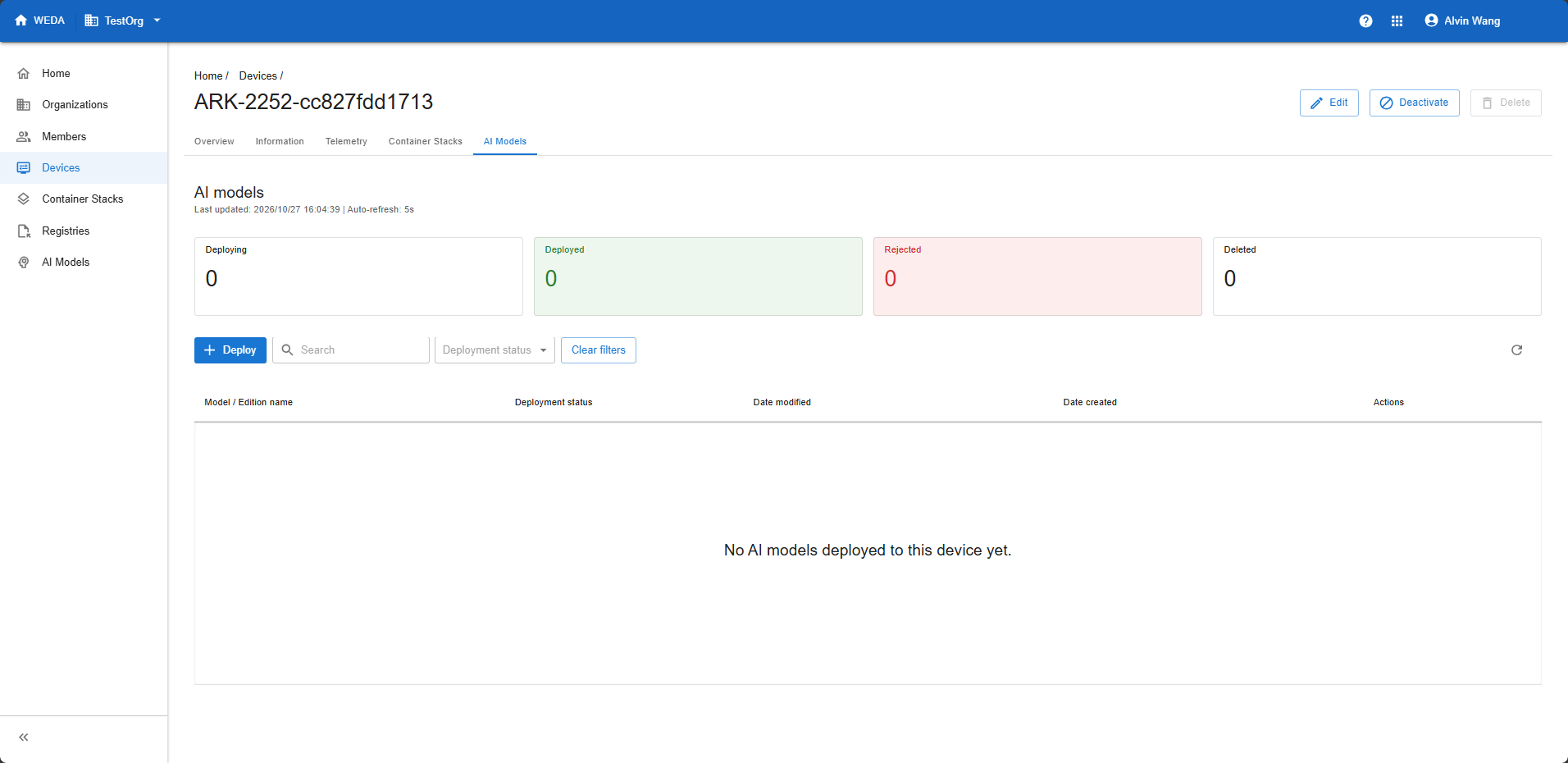Focus the Search input field
1568x763 pixels.
coord(351,350)
